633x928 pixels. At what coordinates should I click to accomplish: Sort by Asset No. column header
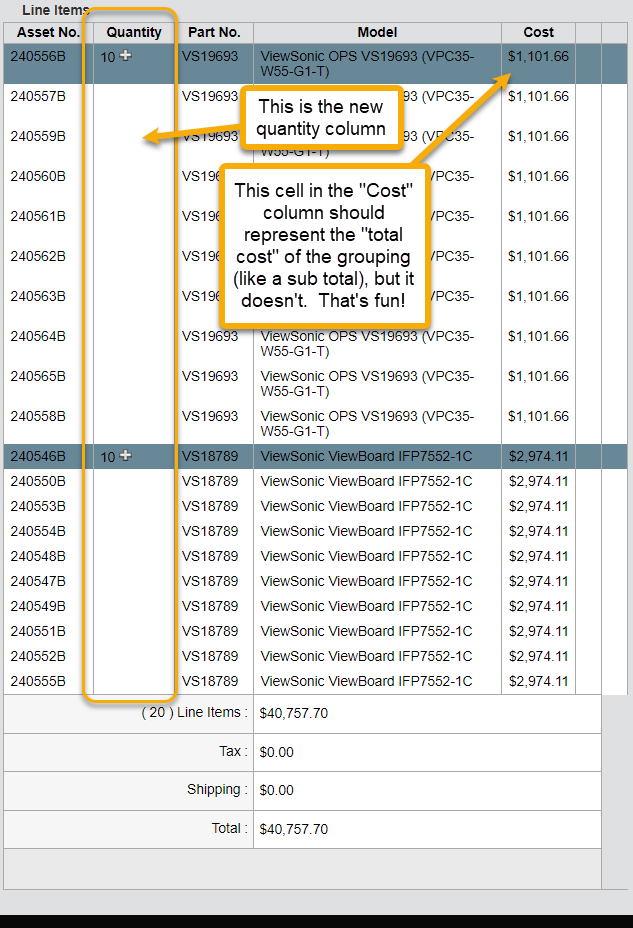click(x=48, y=33)
